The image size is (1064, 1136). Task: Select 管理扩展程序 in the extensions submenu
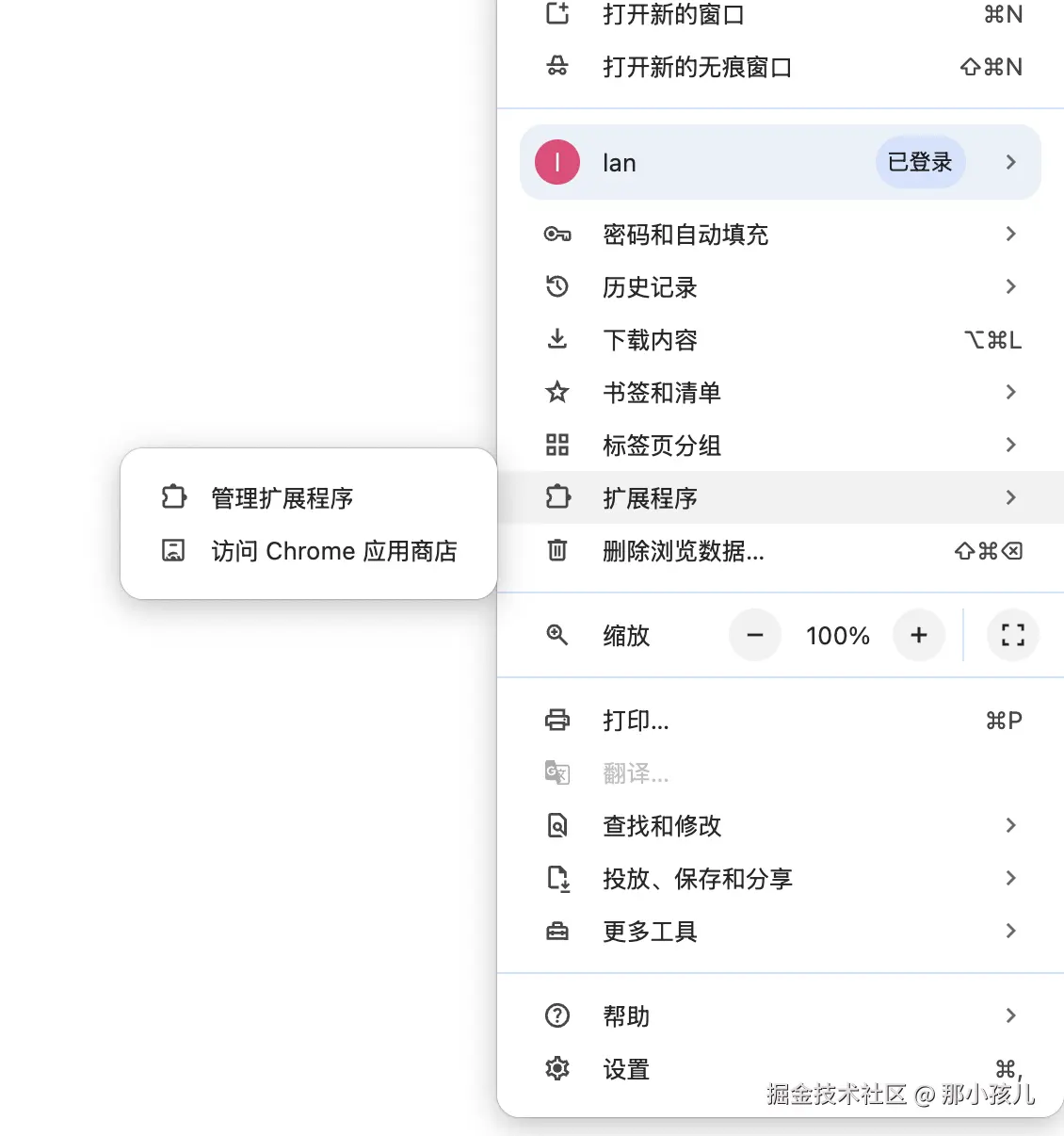(281, 499)
